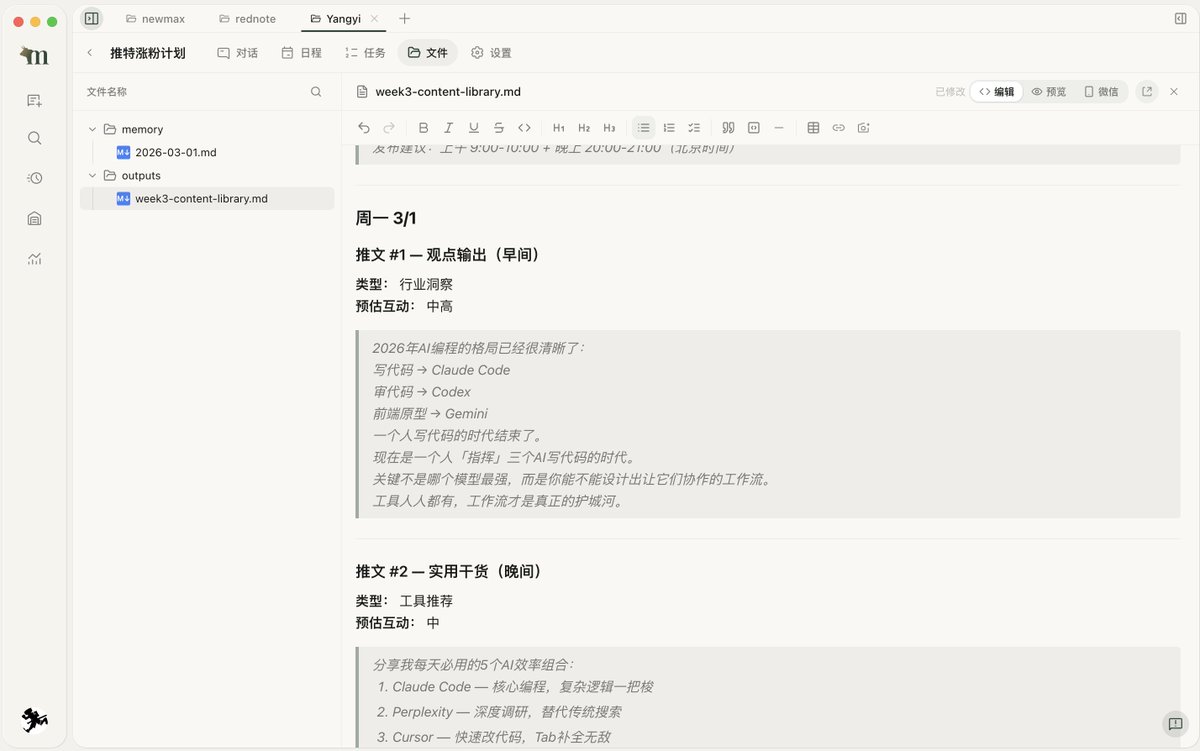Switch to 预览 preview mode
1200x751 pixels.
point(1049,91)
